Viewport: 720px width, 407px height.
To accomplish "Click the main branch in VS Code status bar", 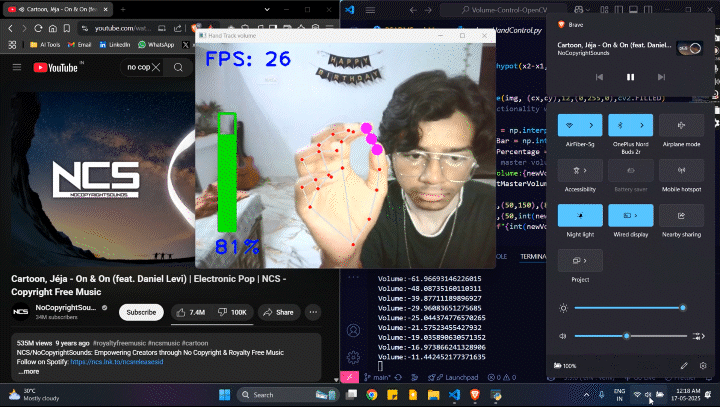I will point(377,378).
